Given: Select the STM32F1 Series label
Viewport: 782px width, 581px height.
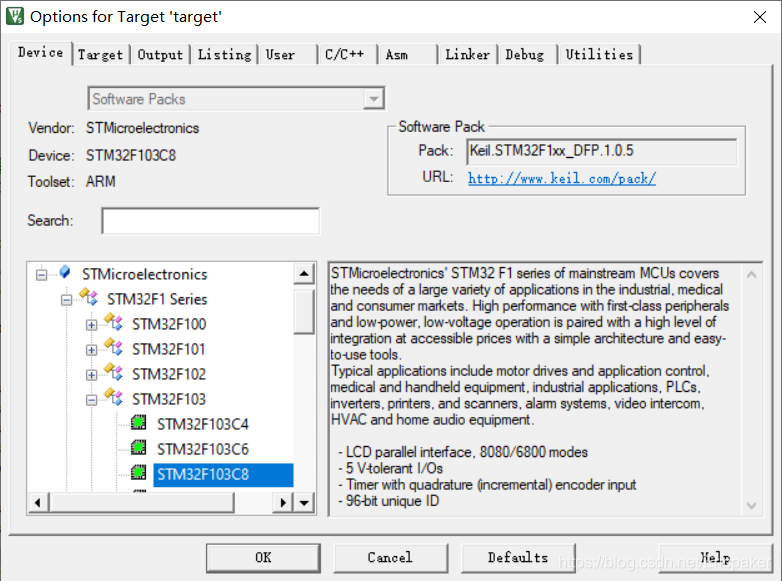Looking at the screenshot, I should point(157,300).
